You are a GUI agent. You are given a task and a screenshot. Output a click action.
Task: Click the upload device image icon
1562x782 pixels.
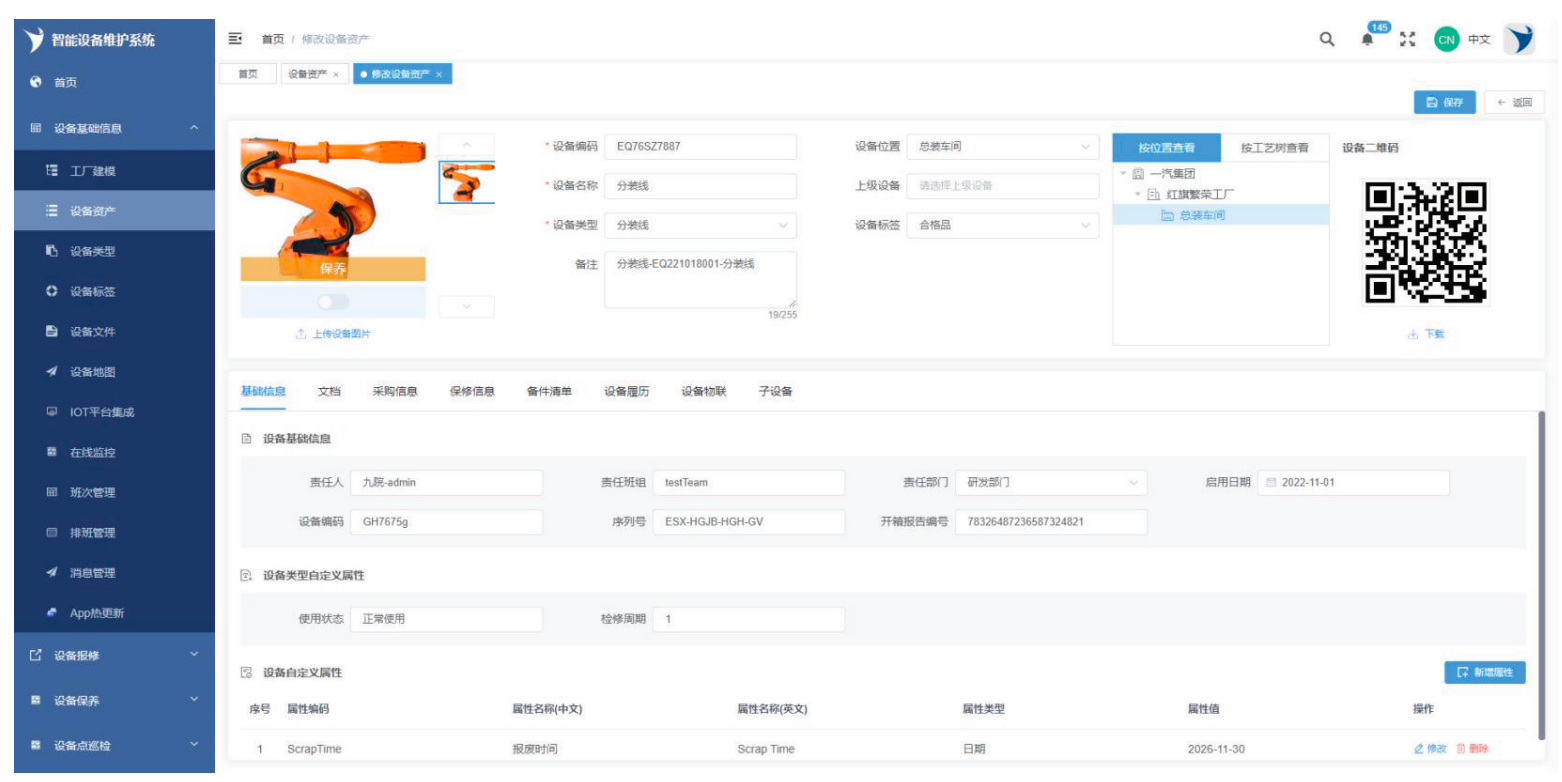coord(300,334)
